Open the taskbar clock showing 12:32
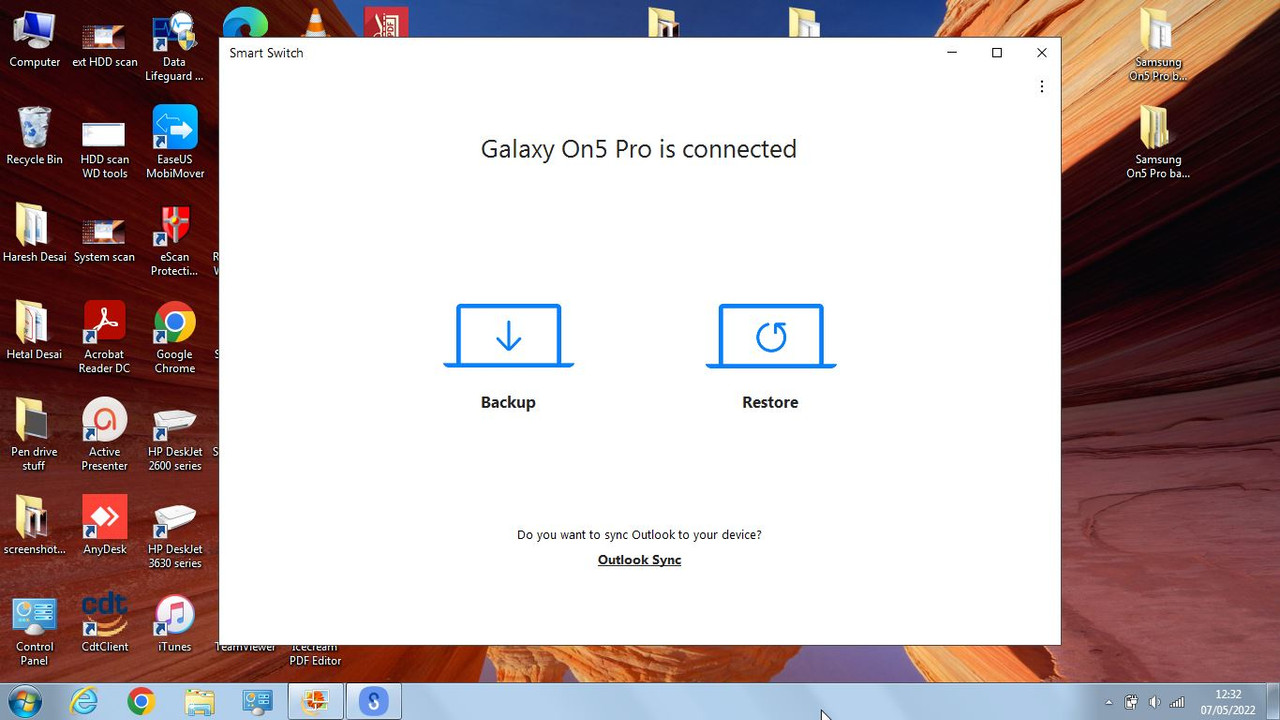The image size is (1280, 720). [1227, 702]
